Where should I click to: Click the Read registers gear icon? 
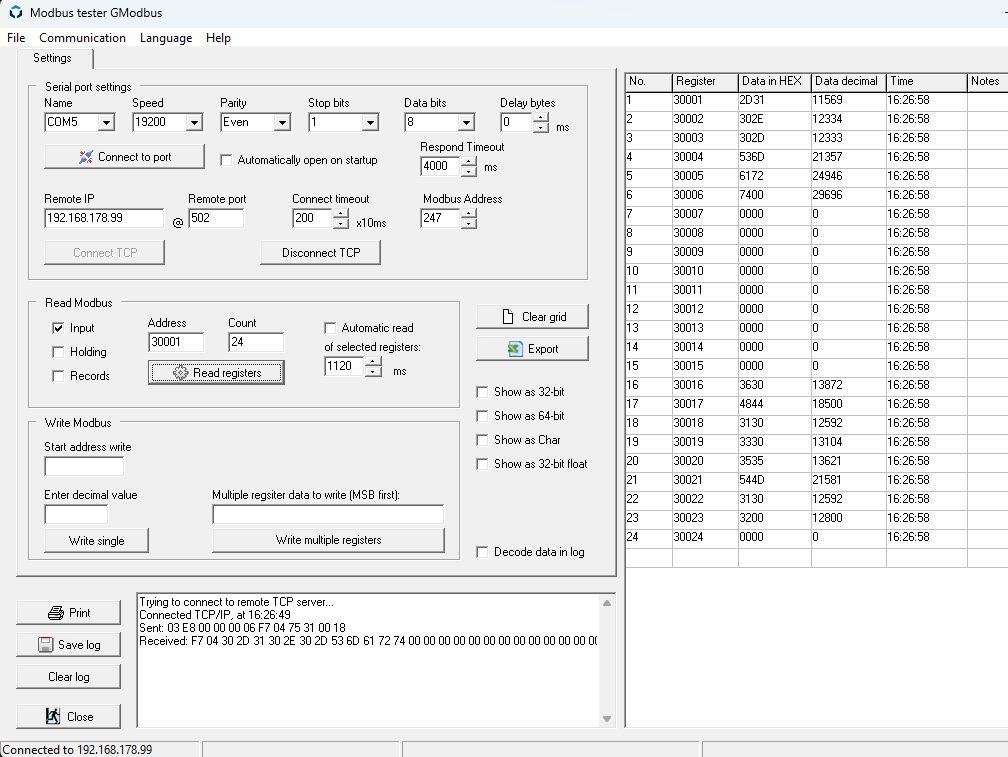coord(180,373)
